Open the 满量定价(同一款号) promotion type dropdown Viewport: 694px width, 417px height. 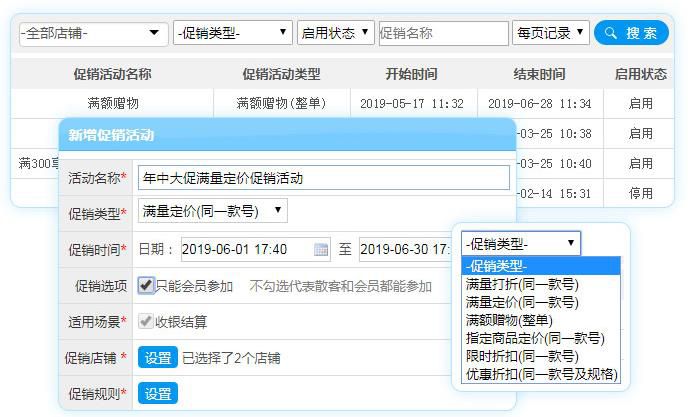click(212, 211)
